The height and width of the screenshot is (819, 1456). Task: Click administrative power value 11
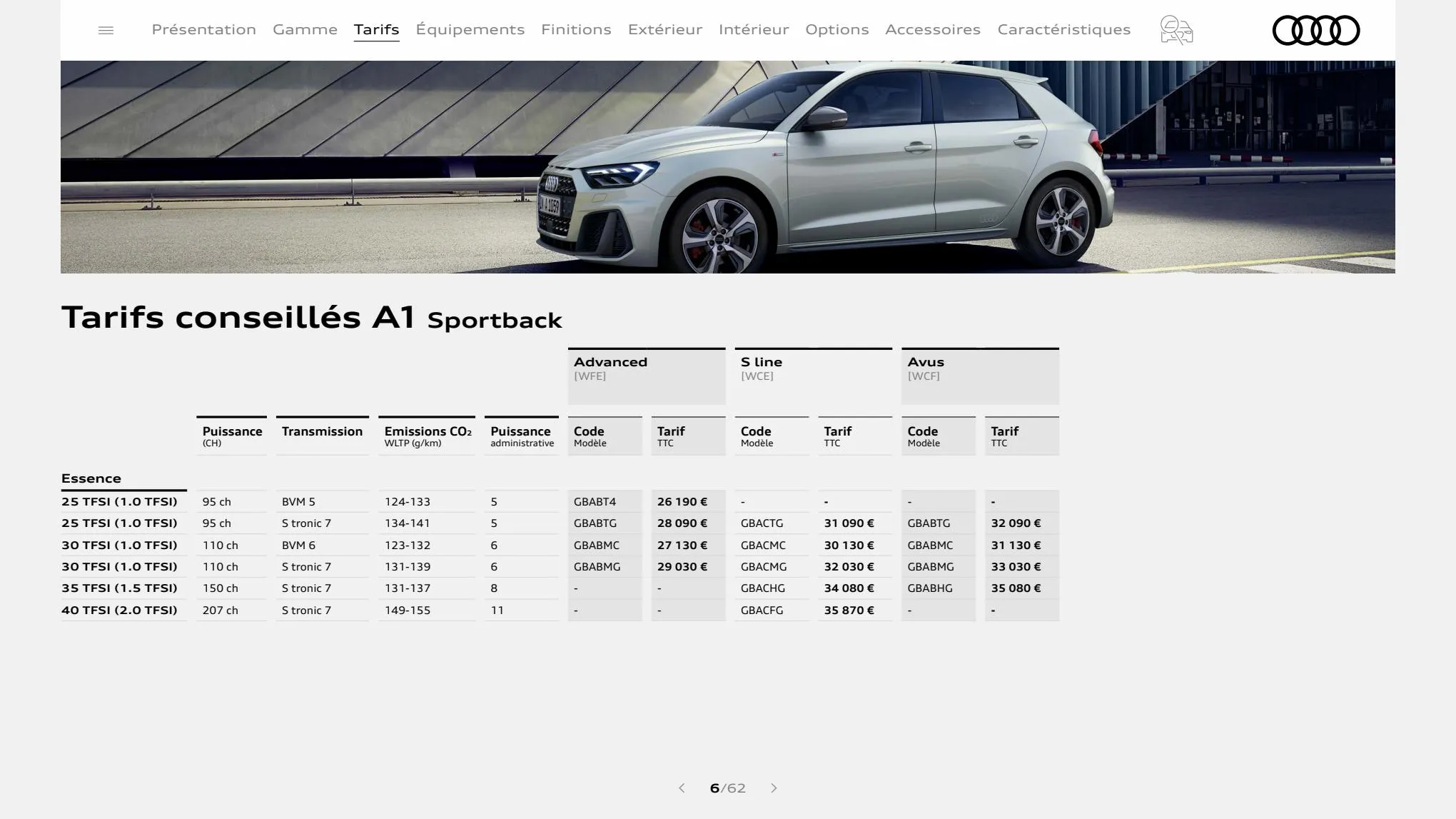click(497, 610)
